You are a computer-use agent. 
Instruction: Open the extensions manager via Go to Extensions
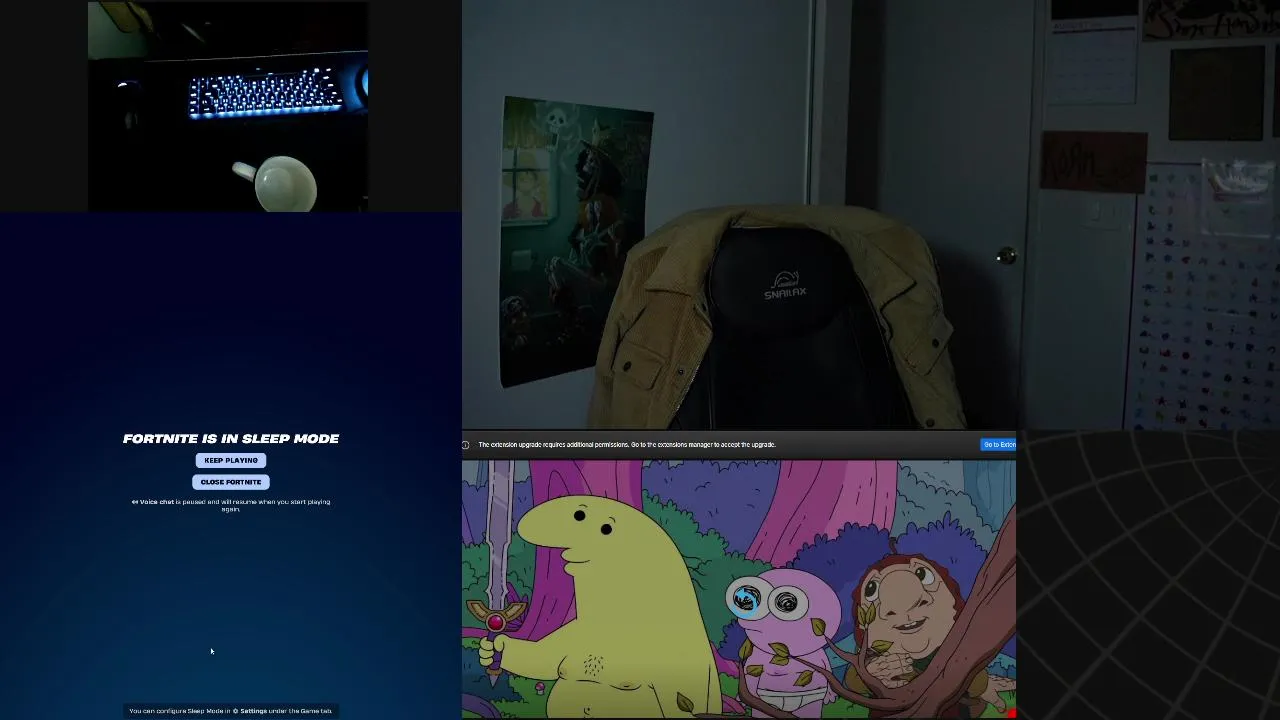(999, 445)
